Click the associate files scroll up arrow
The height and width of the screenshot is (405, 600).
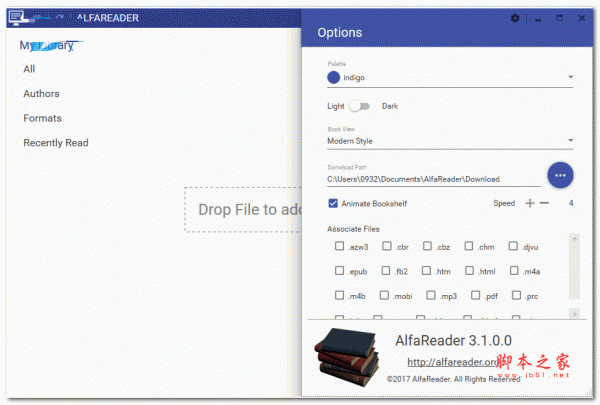[x=574, y=239]
